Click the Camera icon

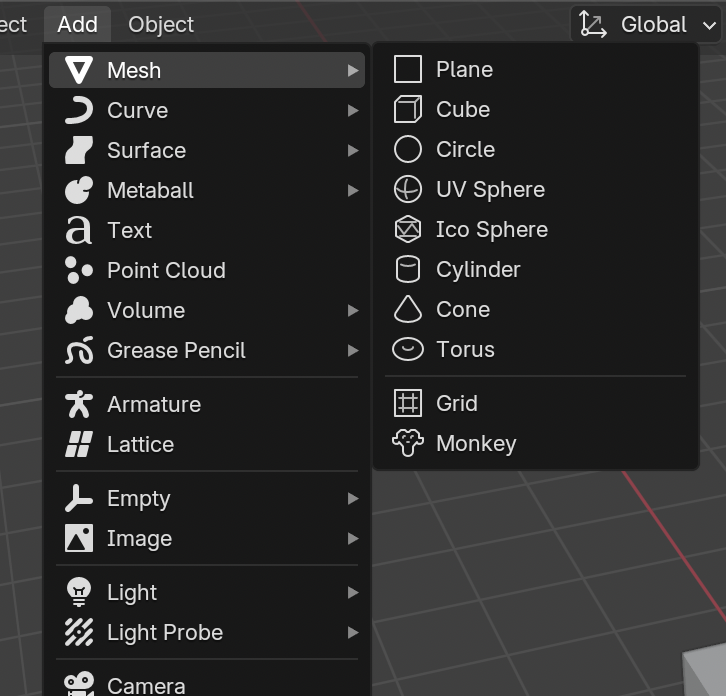(78, 685)
